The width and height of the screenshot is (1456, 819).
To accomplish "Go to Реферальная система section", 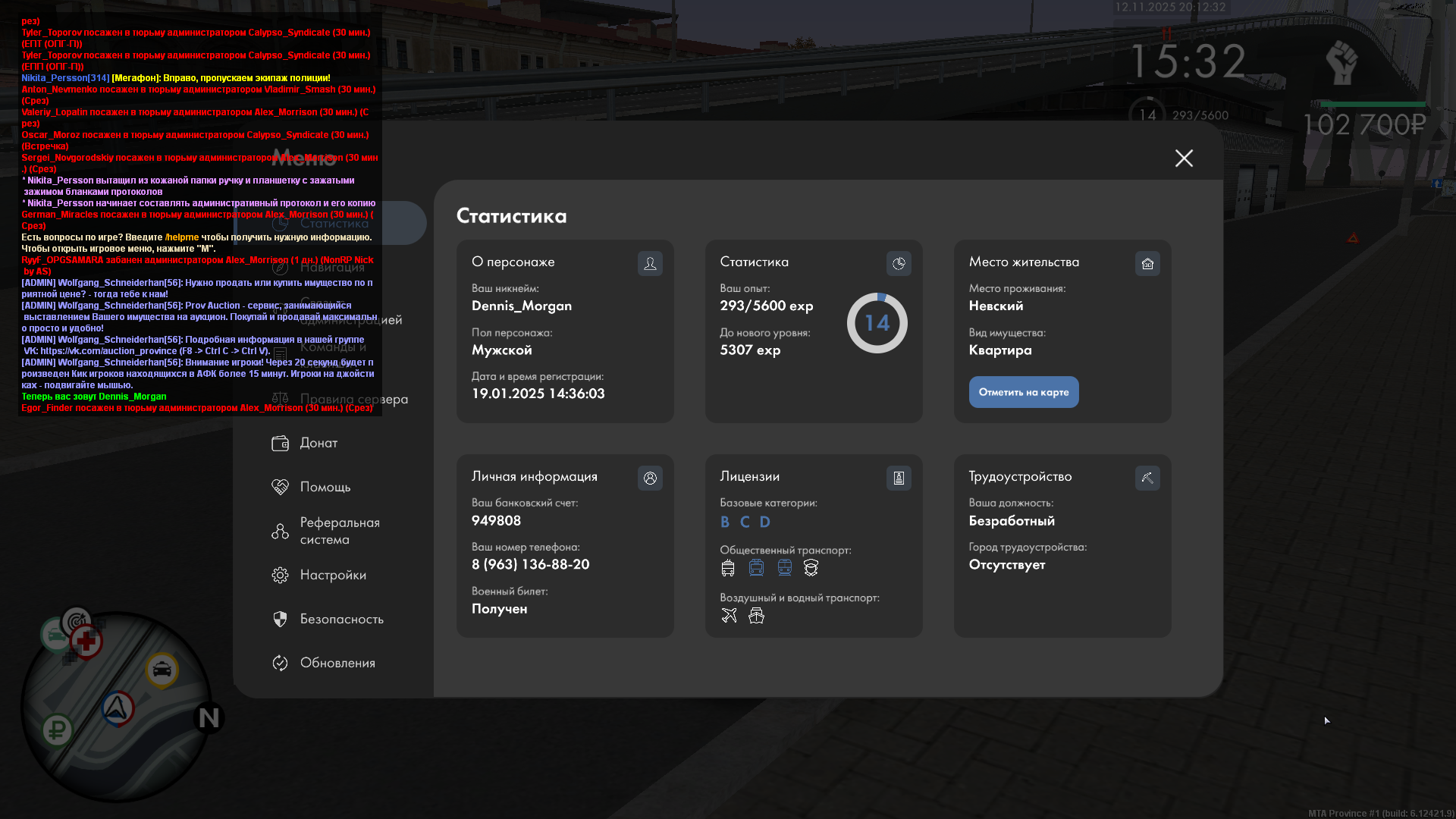I will [x=338, y=531].
